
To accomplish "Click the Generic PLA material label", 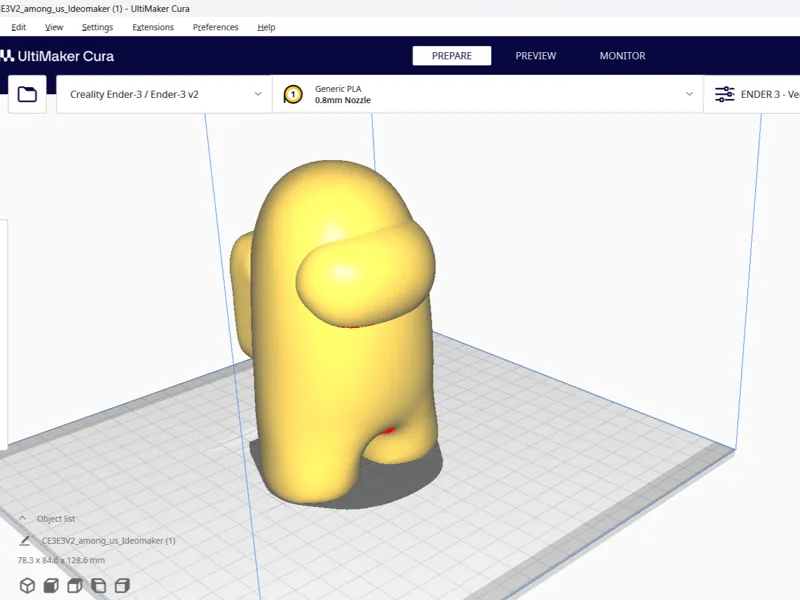I will coord(338,89).
